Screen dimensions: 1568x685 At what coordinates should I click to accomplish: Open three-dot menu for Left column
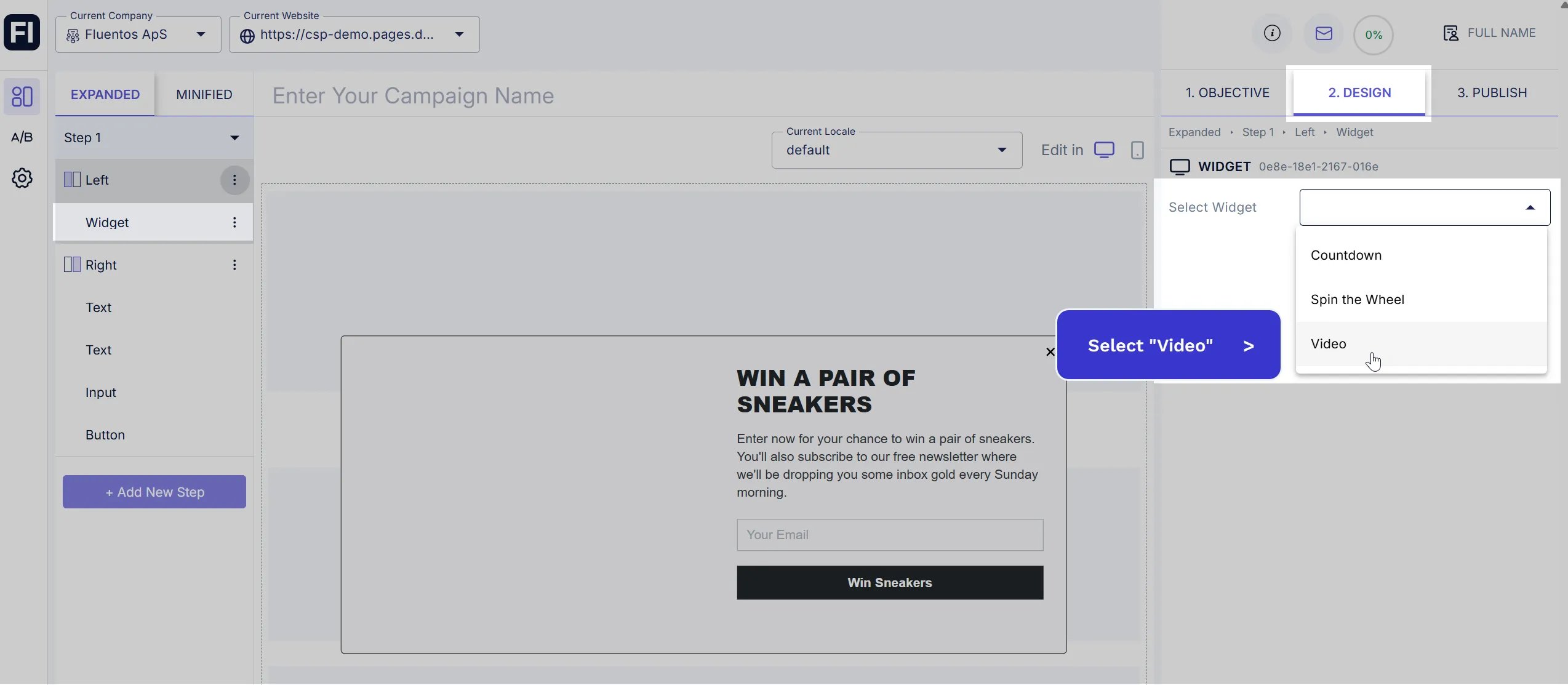234,180
